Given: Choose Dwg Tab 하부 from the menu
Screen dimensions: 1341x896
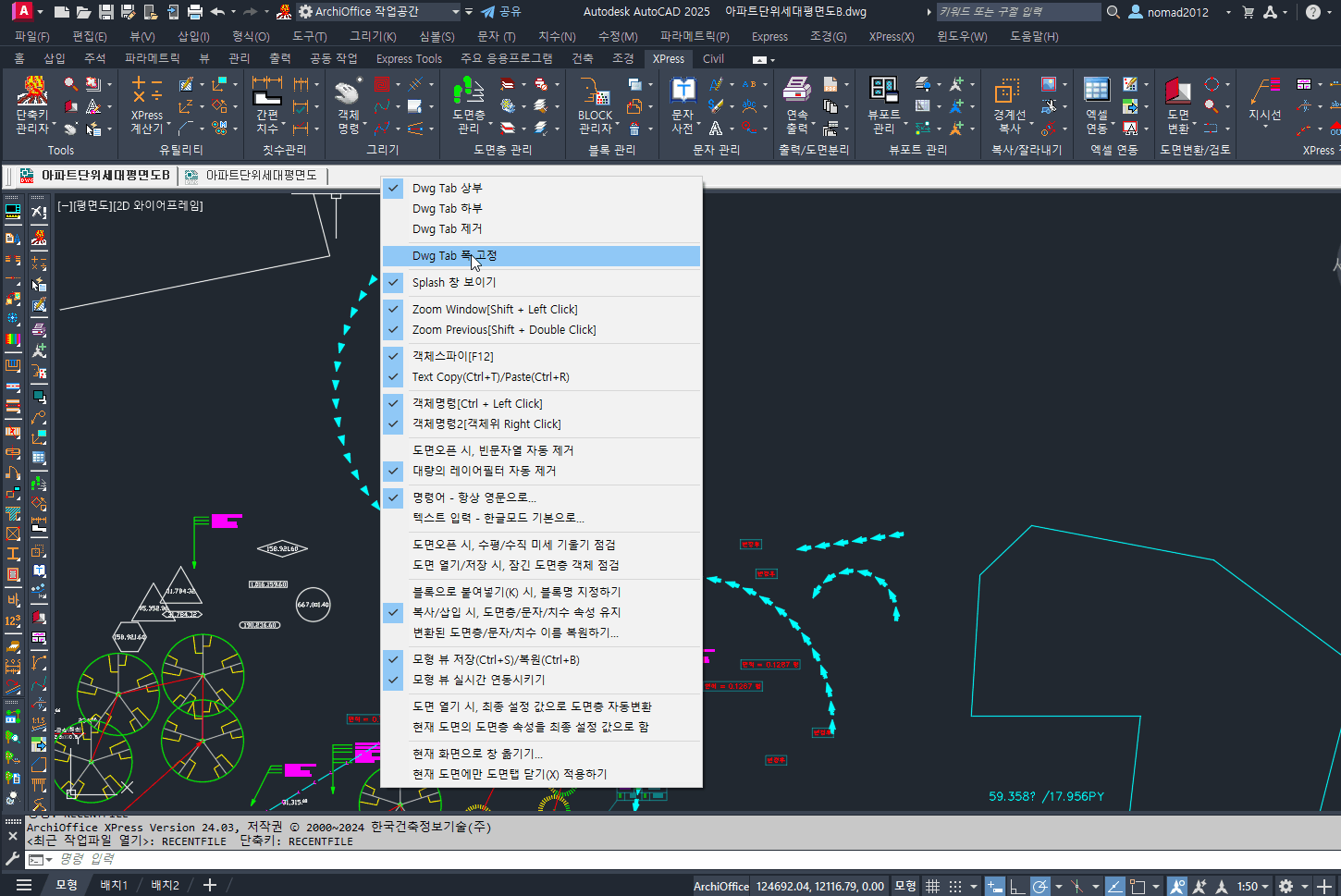Looking at the screenshot, I should [541, 208].
